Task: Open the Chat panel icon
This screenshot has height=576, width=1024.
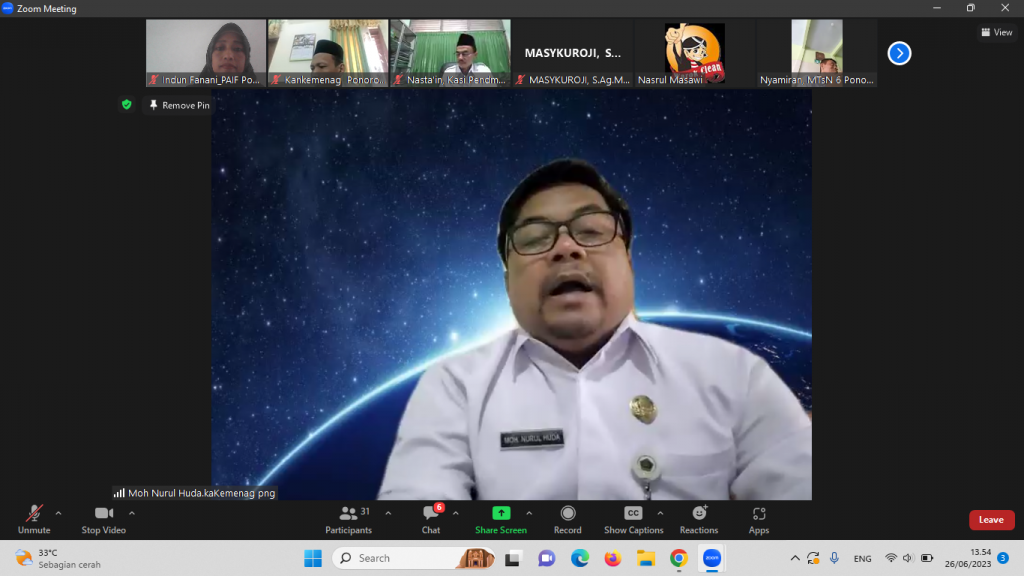Action: pos(430,514)
